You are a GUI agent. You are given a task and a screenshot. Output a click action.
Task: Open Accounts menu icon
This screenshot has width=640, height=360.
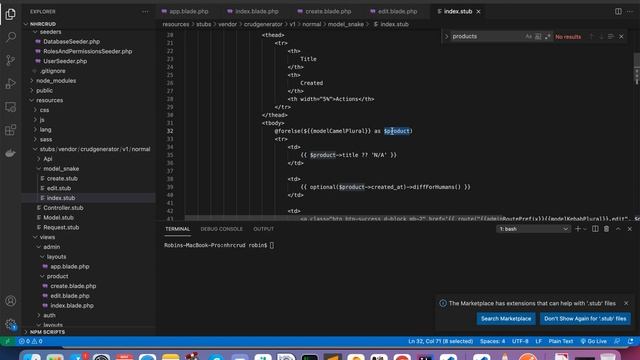[x=11, y=301]
